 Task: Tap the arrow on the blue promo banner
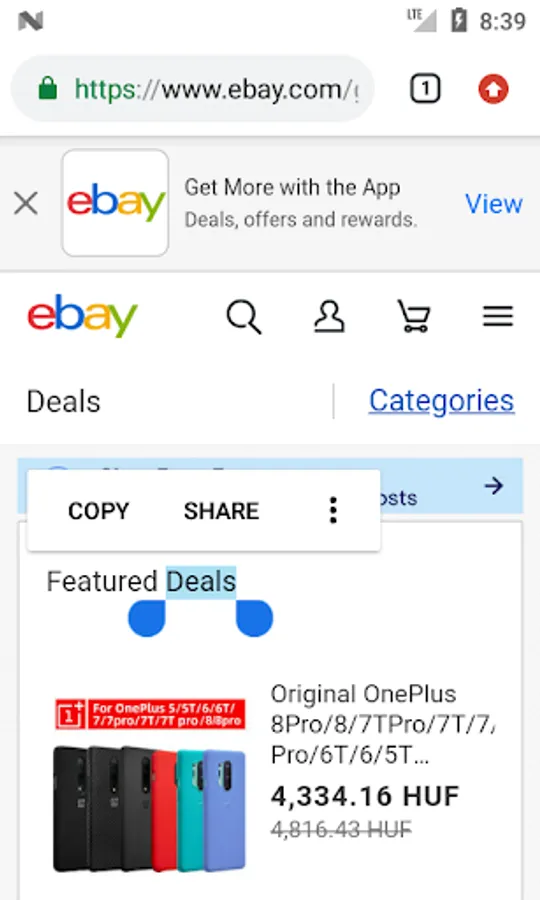click(x=494, y=486)
